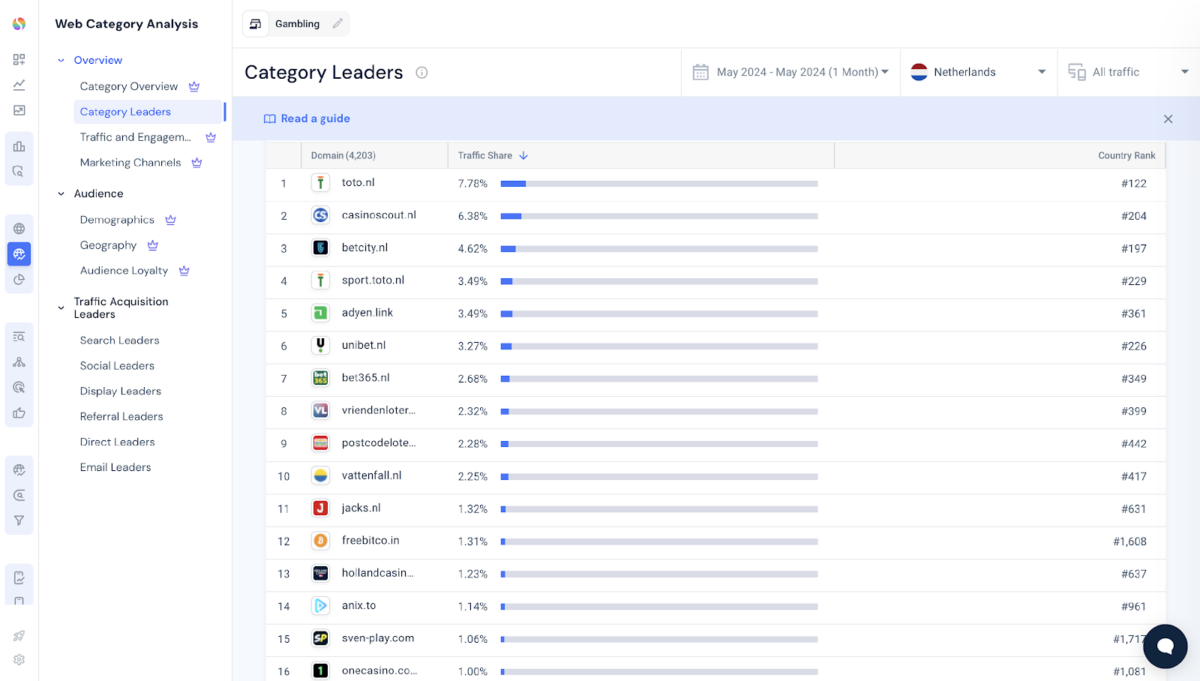Click the unibet.nl favicon

(x=320, y=345)
